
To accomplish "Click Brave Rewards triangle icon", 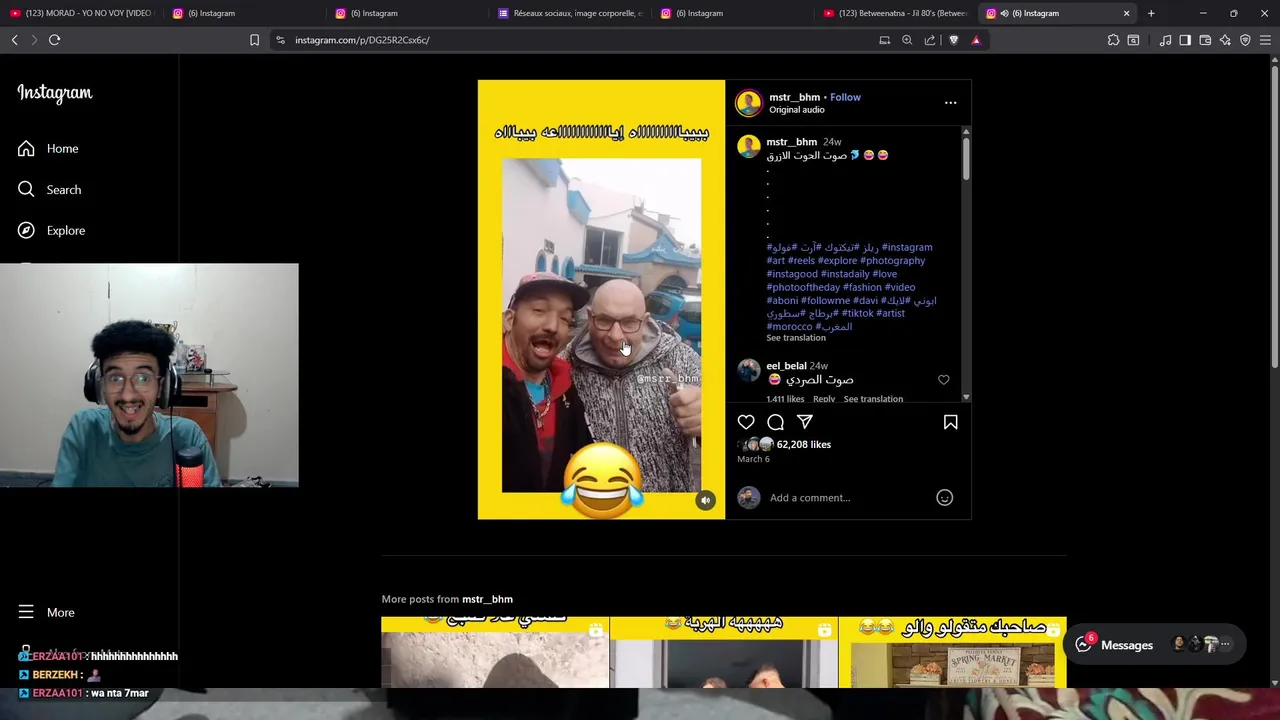I will click(976, 40).
